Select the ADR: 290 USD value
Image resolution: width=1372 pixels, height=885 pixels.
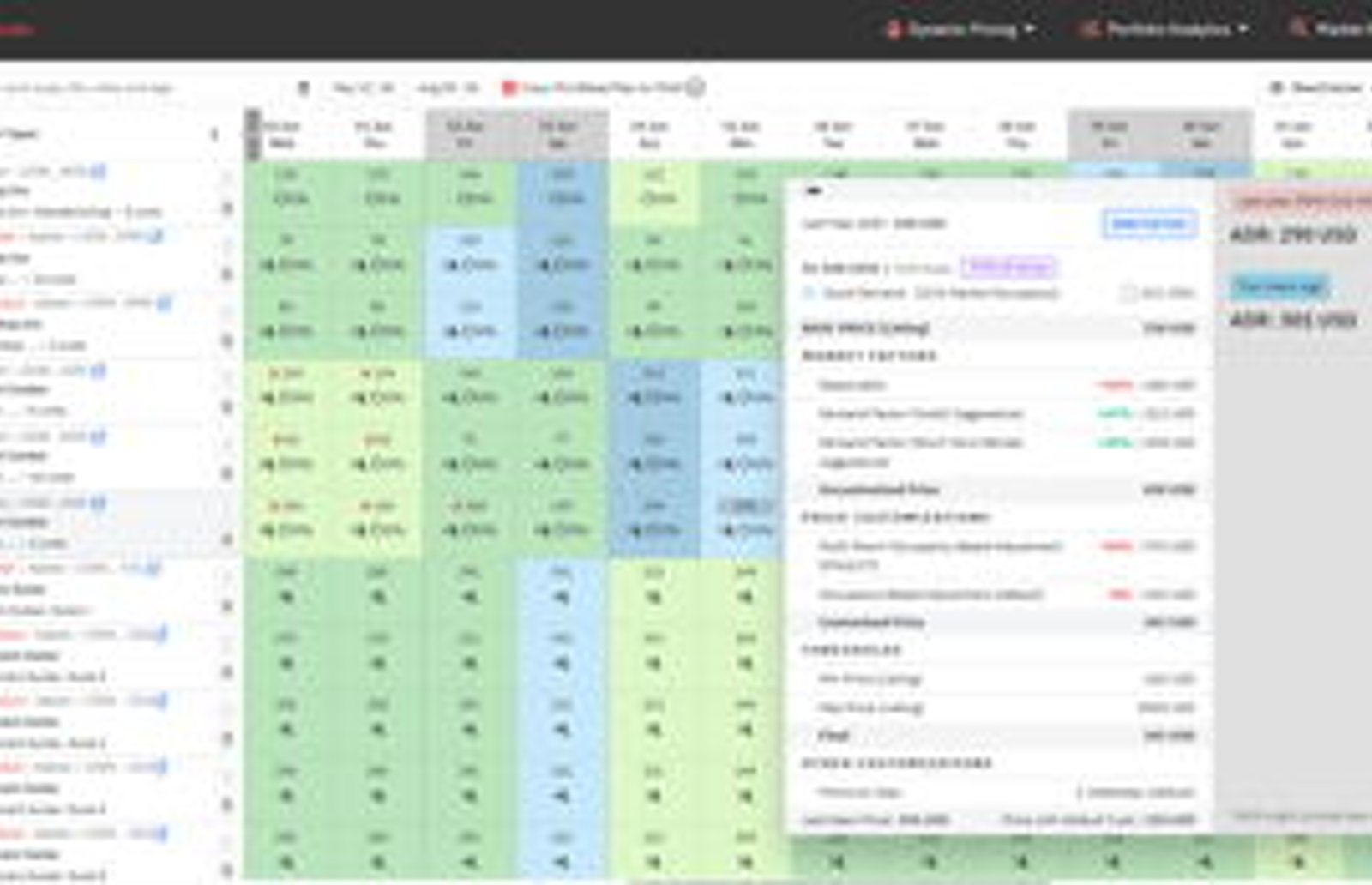(x=1293, y=234)
